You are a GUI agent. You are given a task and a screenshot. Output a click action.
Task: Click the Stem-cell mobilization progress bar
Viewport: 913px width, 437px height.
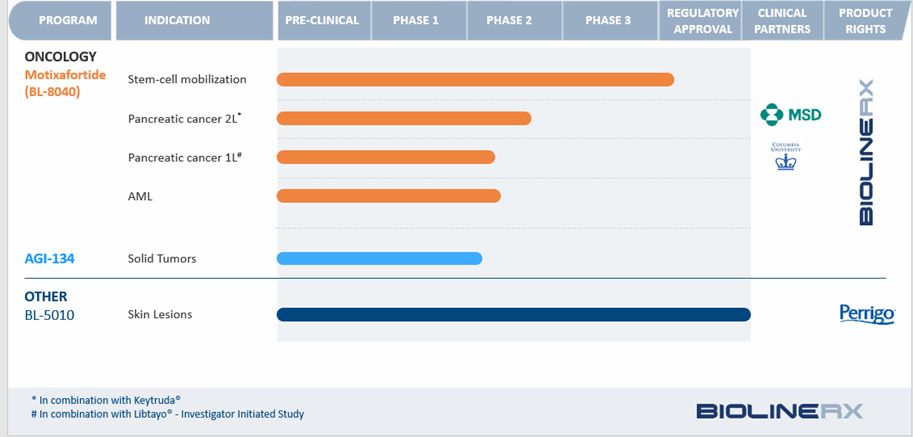[x=475, y=80]
